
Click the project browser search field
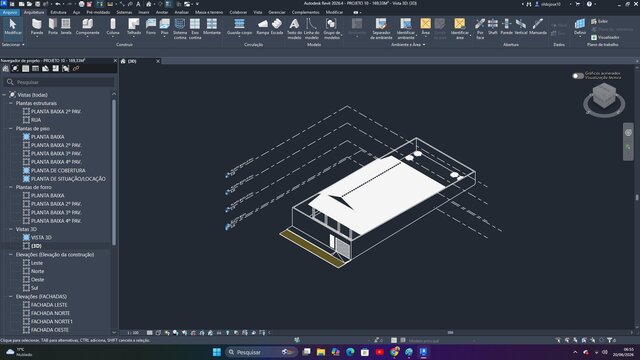point(60,82)
